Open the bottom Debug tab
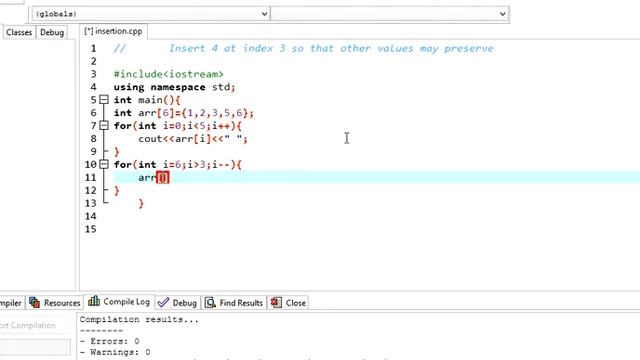Image resolution: width=640 pixels, height=360 pixels. click(x=178, y=303)
